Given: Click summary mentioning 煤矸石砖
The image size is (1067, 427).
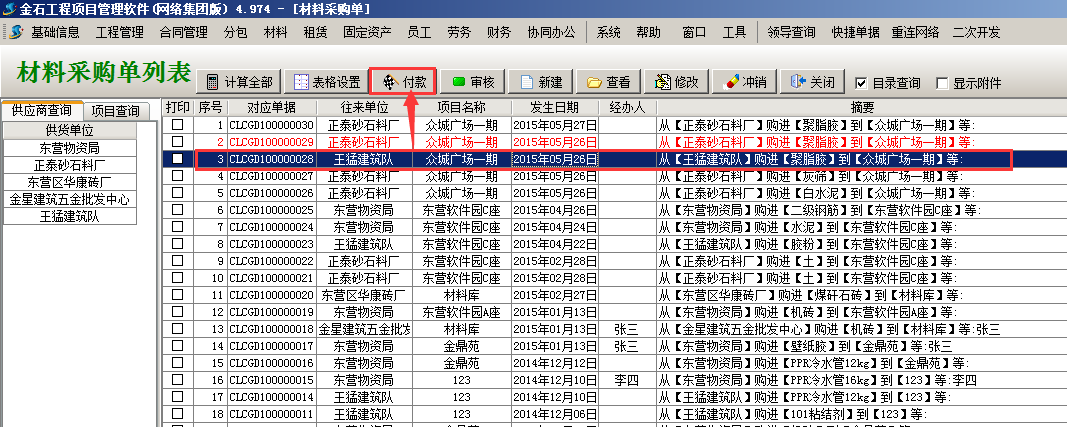Looking at the screenshot, I should point(862,295).
